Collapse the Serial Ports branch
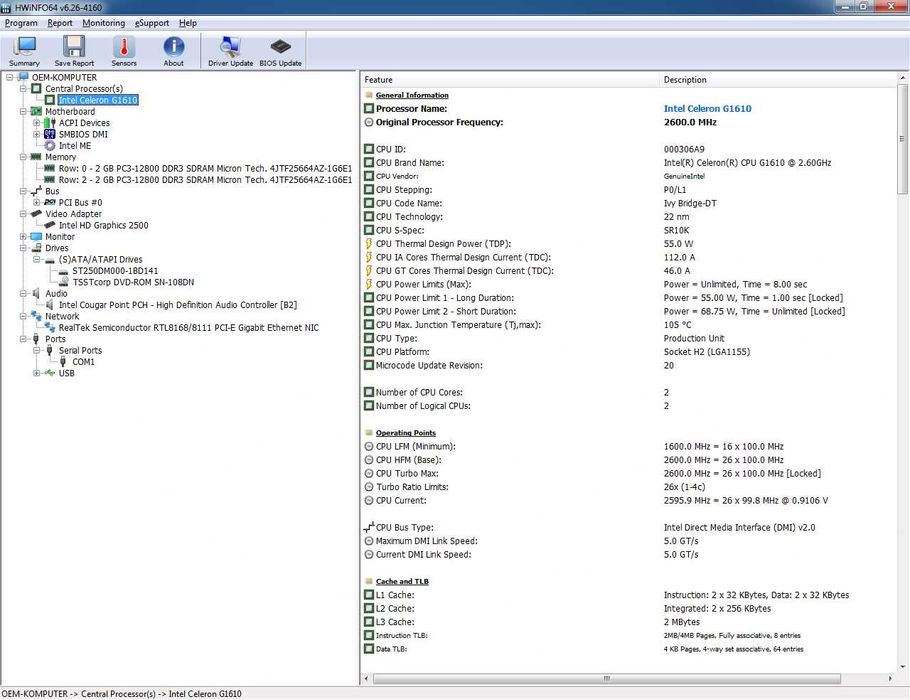The width and height of the screenshot is (910, 700). [37, 351]
